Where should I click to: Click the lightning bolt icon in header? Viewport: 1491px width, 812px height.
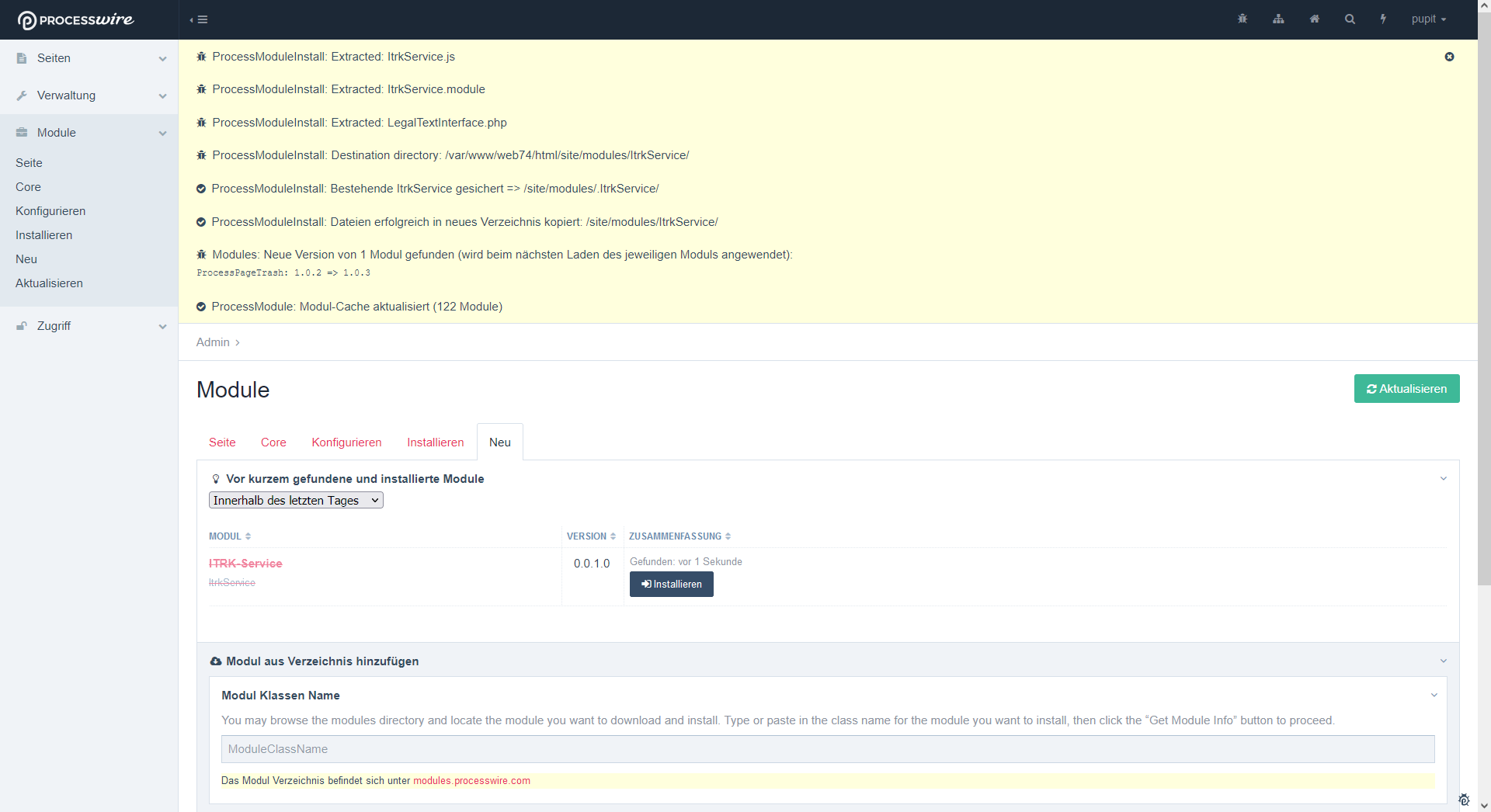(1383, 19)
